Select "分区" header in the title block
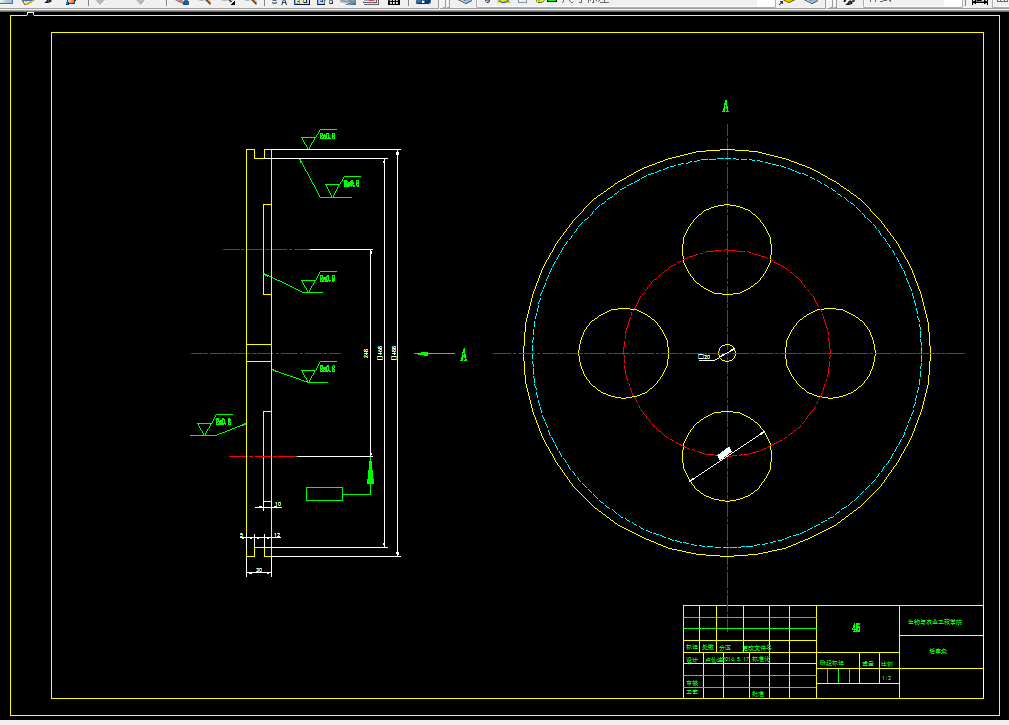 point(725,648)
